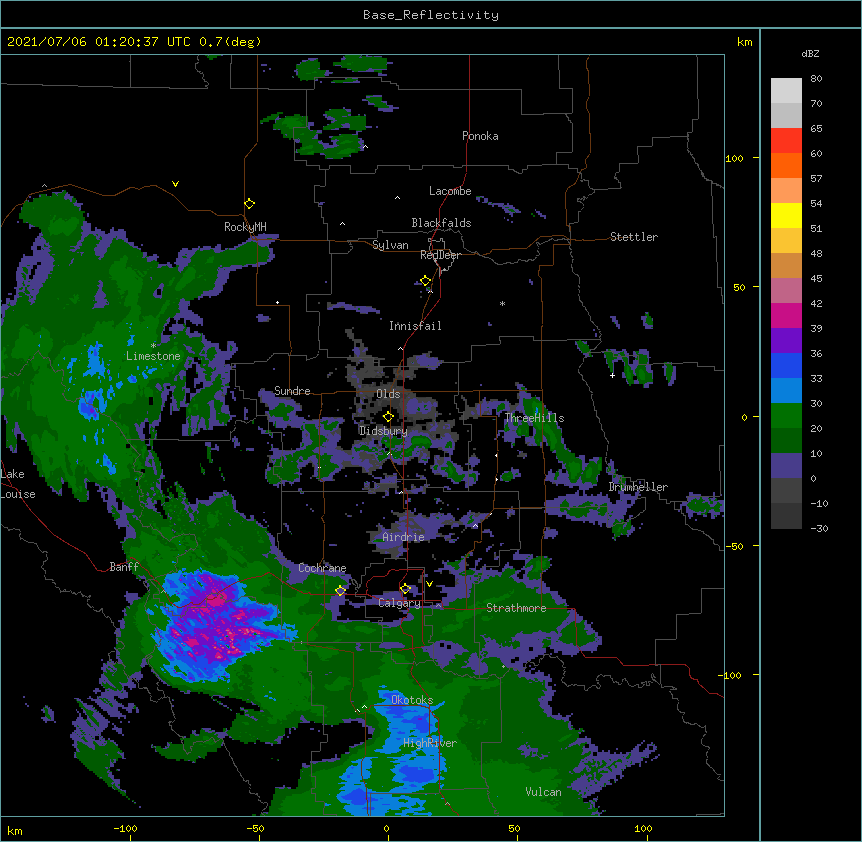Screen dimensions: 862x842
Task: Pick the light gray 80-70 dBZ legend swatch
Action: pyautogui.click(x=786, y=91)
